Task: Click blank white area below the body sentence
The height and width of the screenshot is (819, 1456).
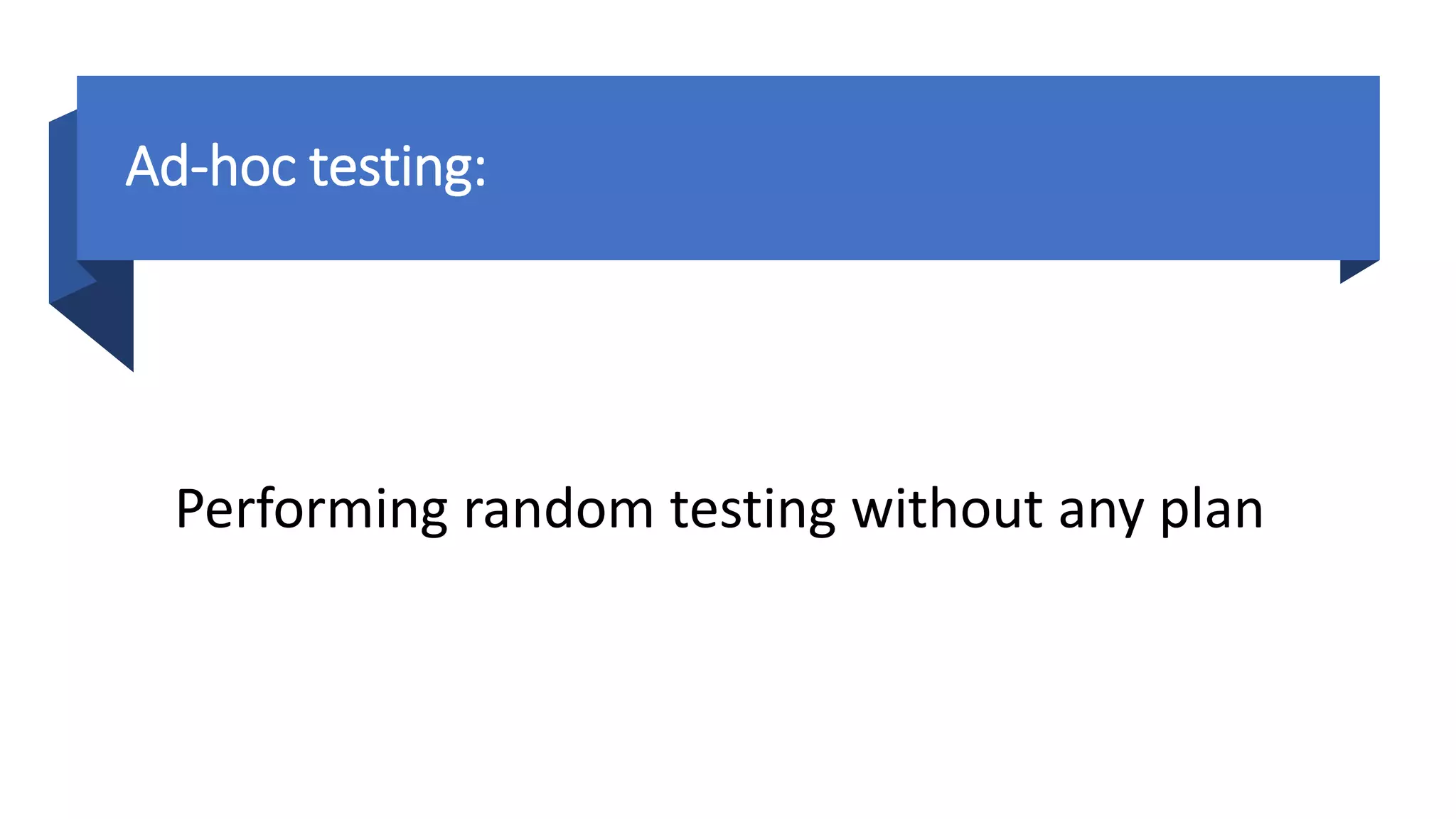Action: coord(711,675)
